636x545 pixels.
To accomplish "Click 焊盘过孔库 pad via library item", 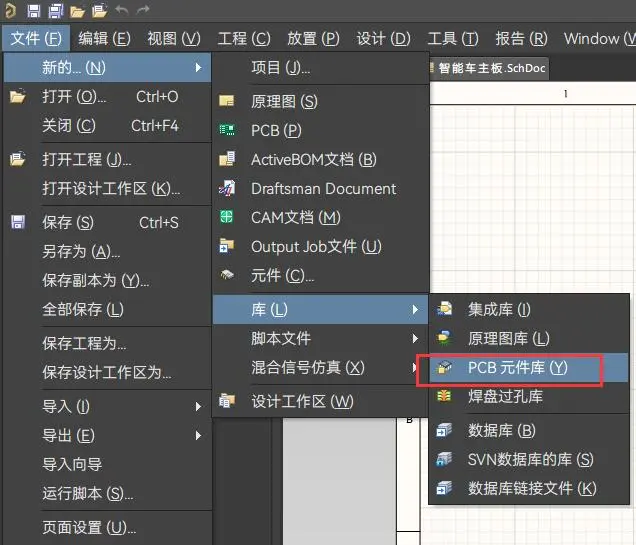I will [505, 396].
